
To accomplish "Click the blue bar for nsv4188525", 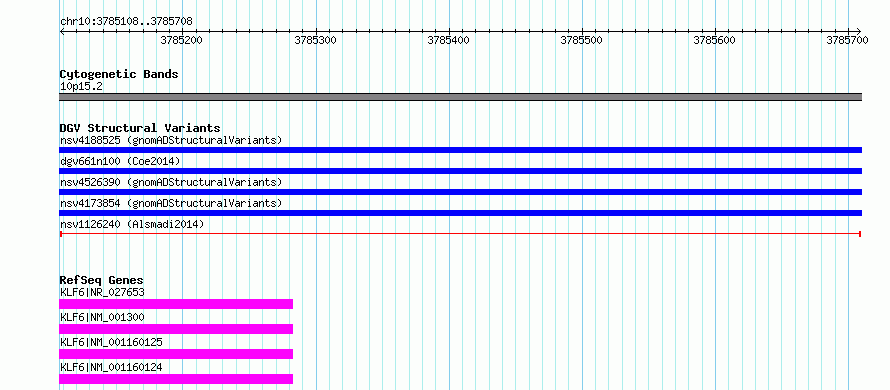I will pyautogui.click(x=460, y=150).
